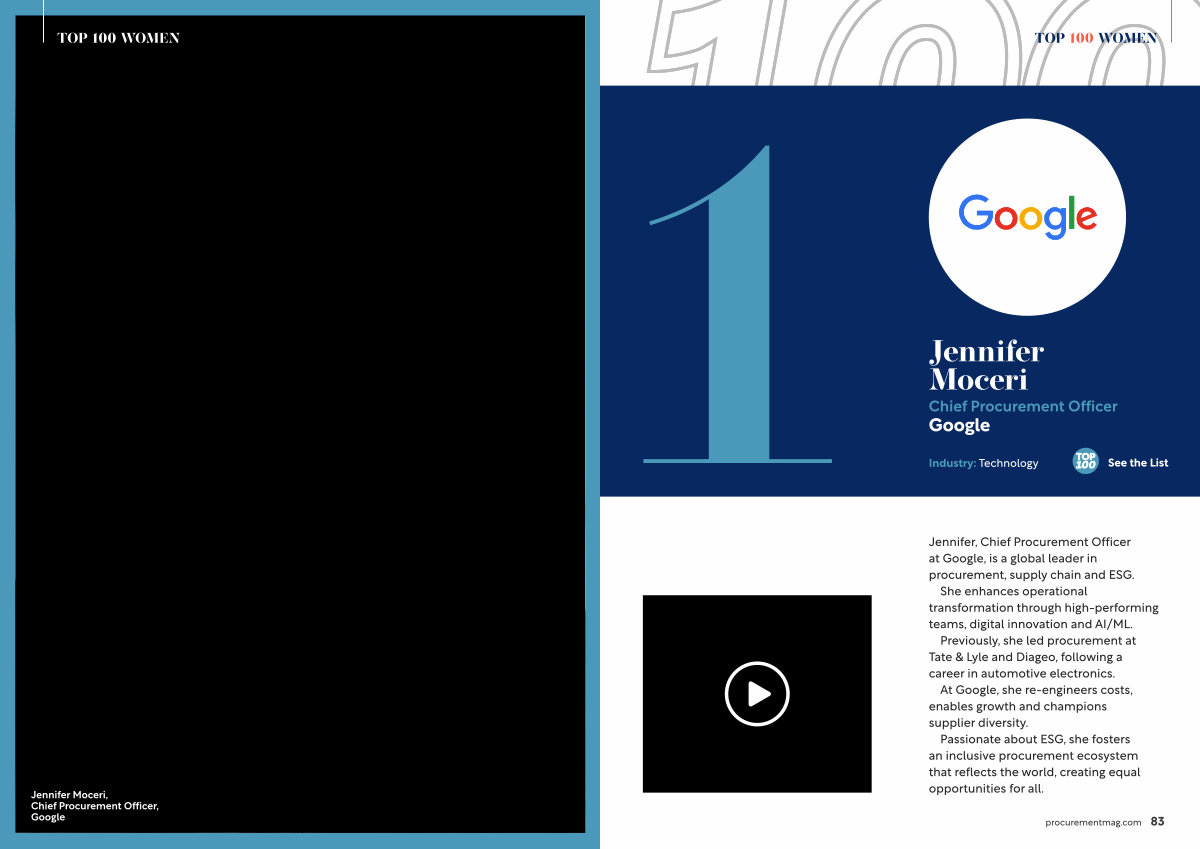Open the procurementmag.com link
1200x849 pixels.
[1093, 822]
